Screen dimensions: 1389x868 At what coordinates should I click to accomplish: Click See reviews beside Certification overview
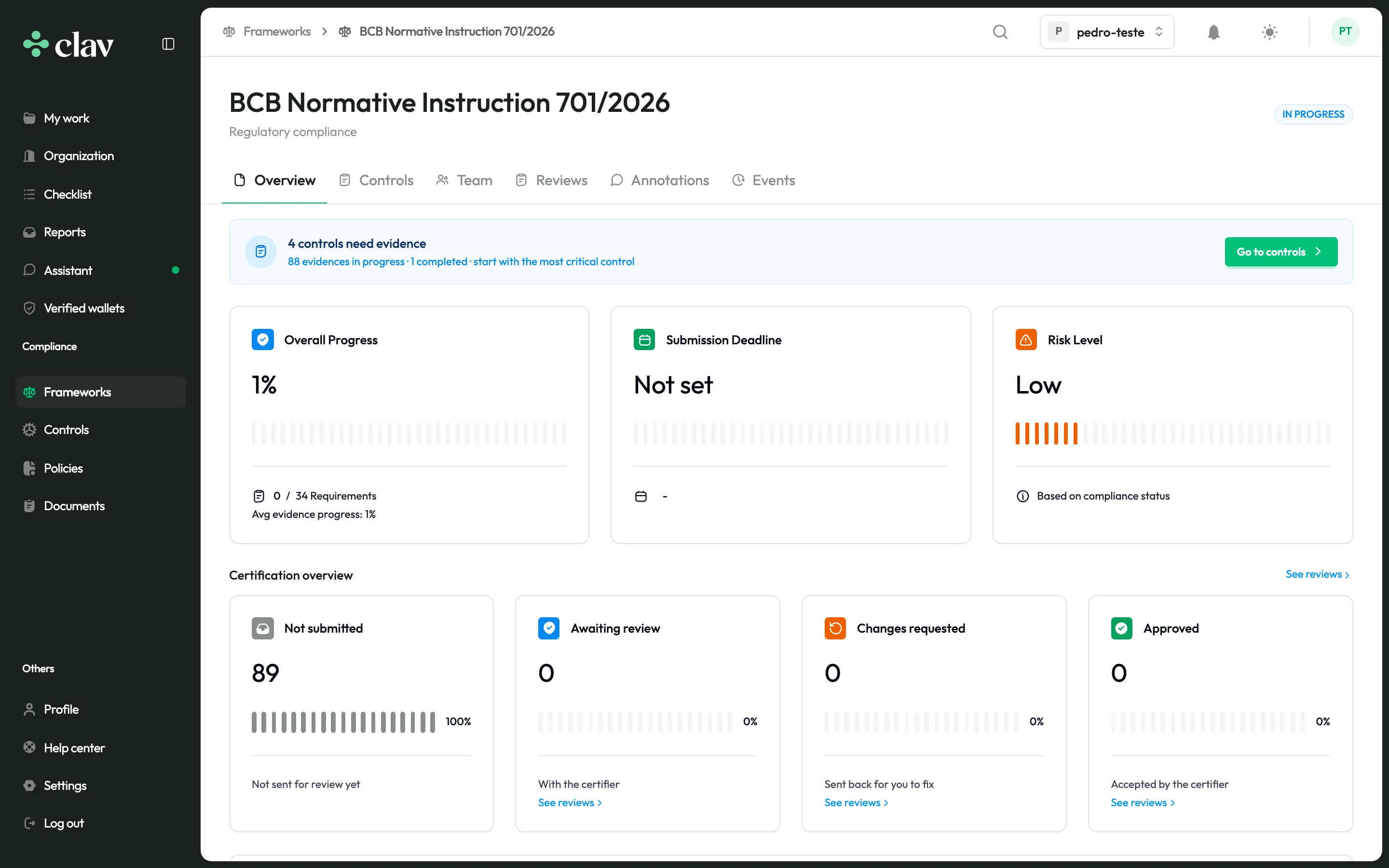click(x=1317, y=575)
